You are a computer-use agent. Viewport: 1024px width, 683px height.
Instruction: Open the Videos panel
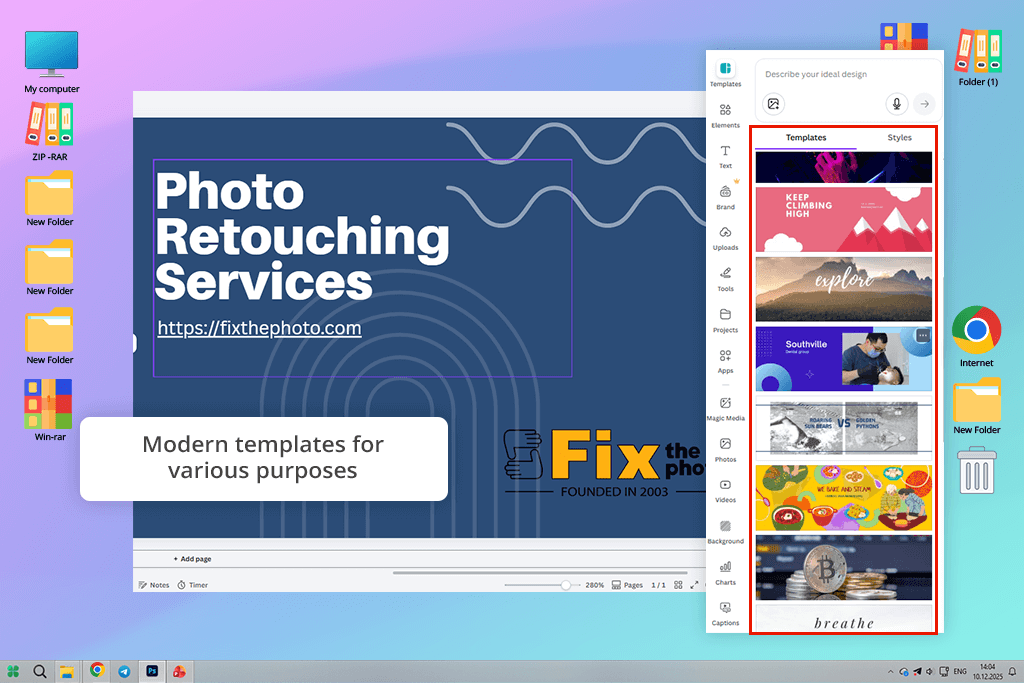(x=725, y=491)
